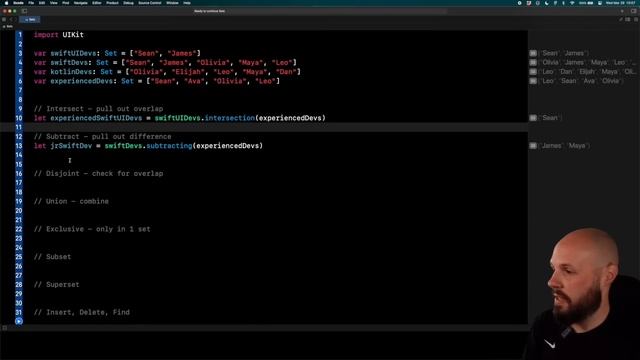This screenshot has height=360, width=640.
Task: Toggle the navigator sidebar icon in title bar
Action: (x=24, y=11)
